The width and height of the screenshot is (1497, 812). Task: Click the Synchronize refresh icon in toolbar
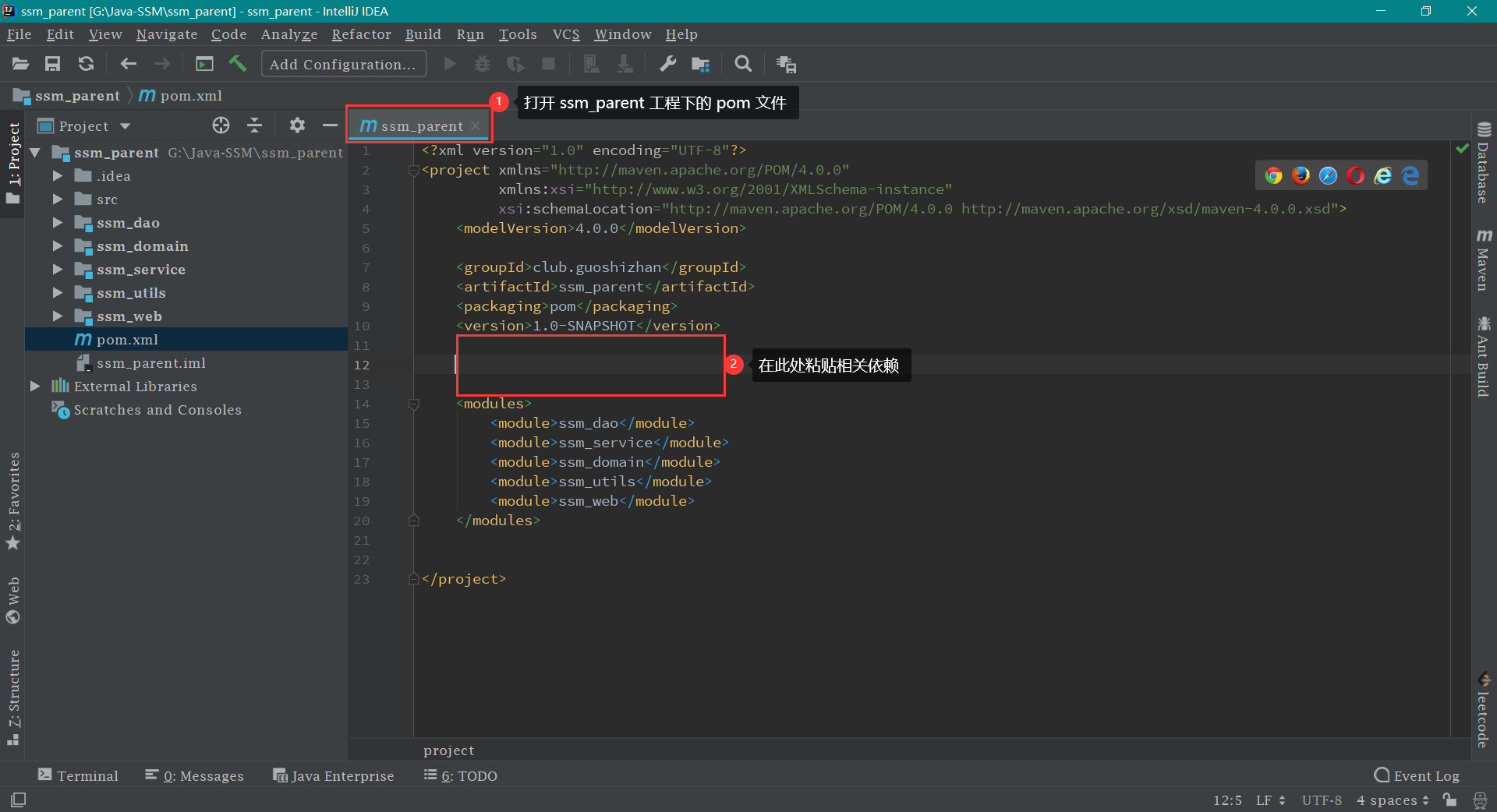pyautogui.click(x=86, y=64)
